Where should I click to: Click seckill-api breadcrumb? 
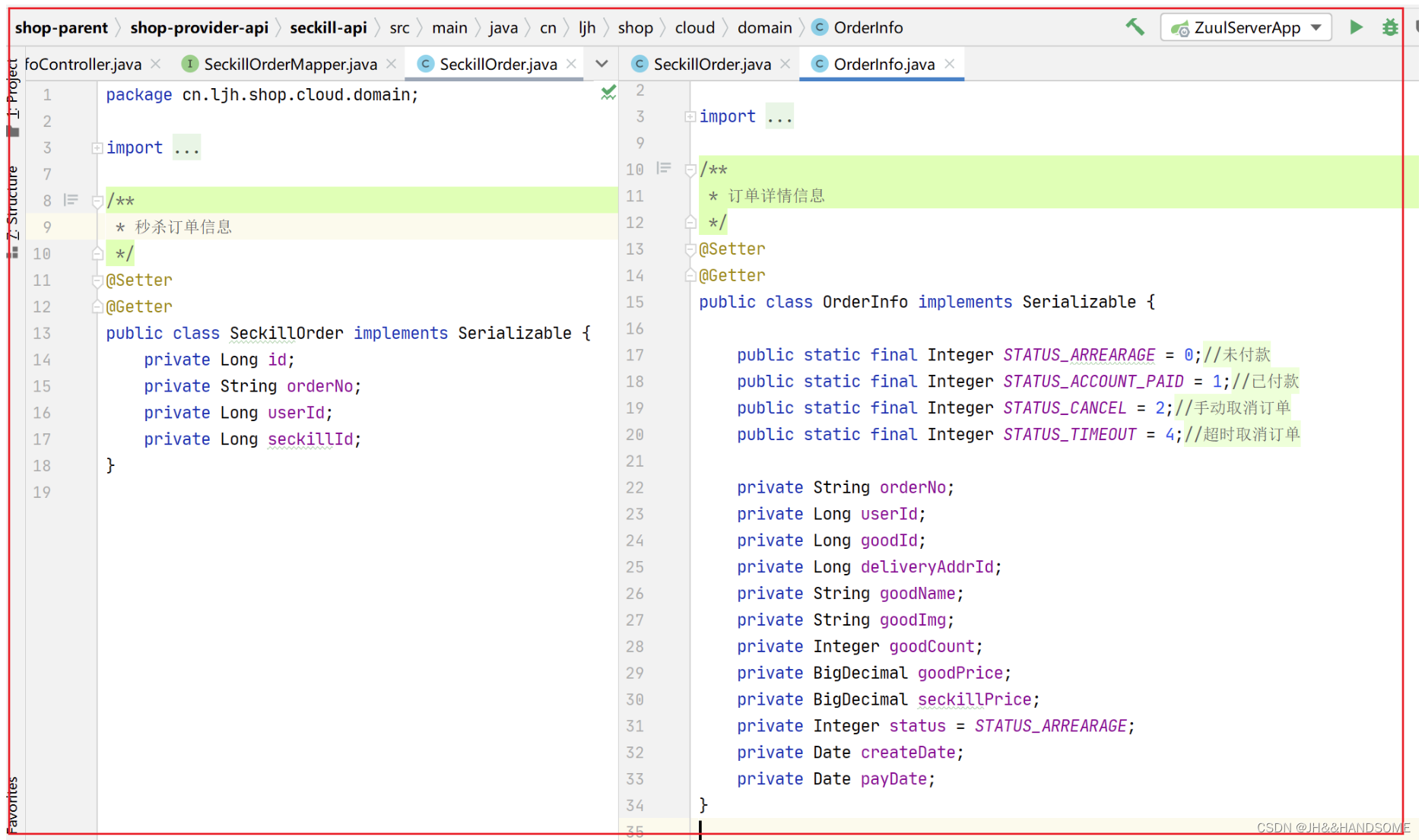[x=328, y=27]
